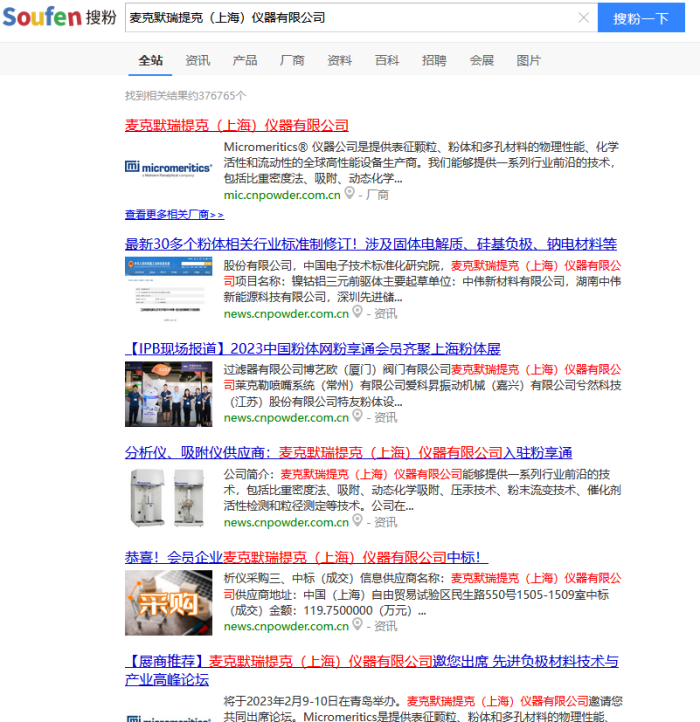Image resolution: width=700 pixels, height=722 pixels.
Task: Expand 查看更多相关厂商>> link
Action: pyautogui.click(x=174, y=214)
